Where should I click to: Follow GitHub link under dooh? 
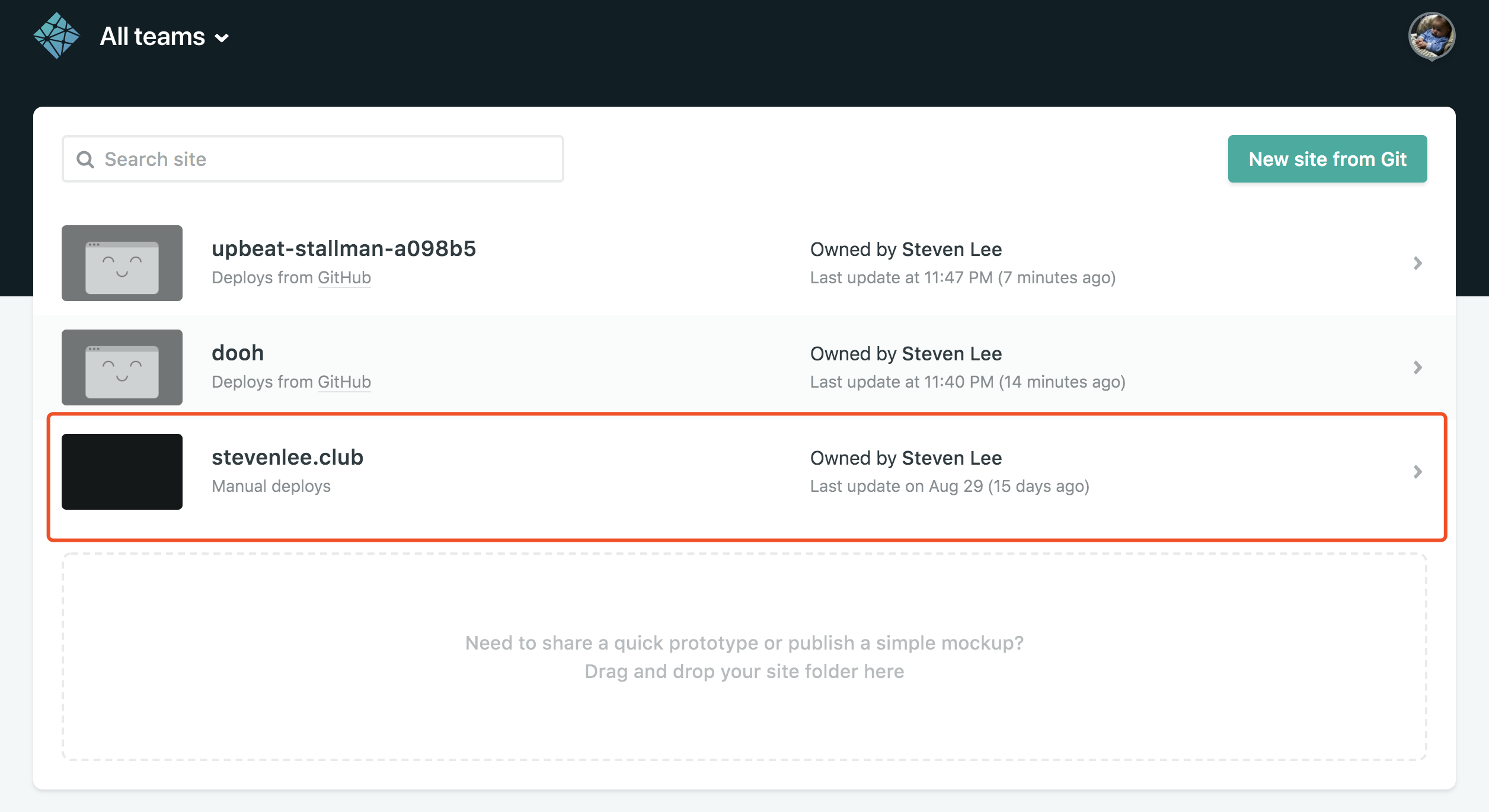pyautogui.click(x=344, y=382)
